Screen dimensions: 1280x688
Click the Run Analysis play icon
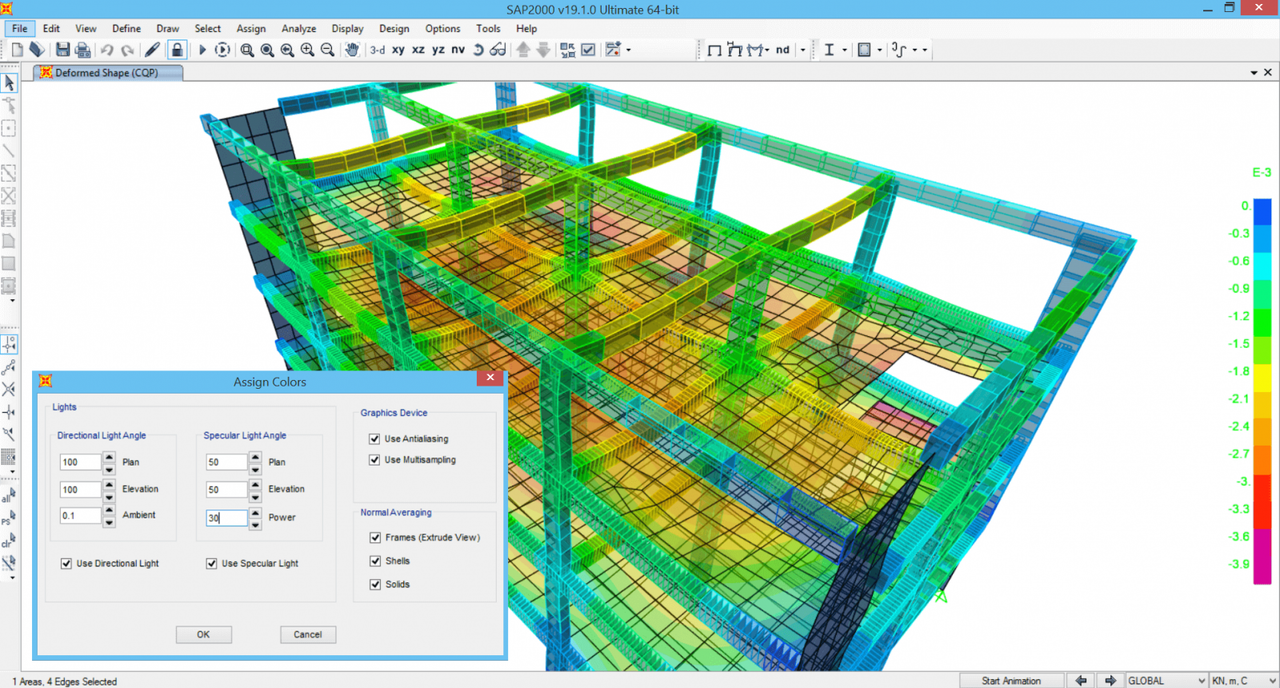point(202,50)
